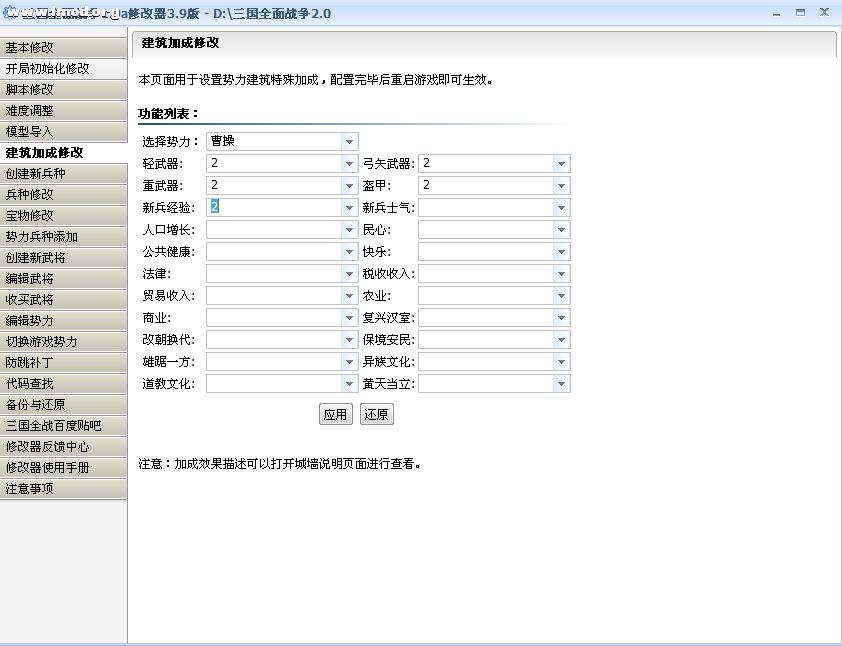Expand the 弓矢武器 dropdown arrow
Viewport: 842px width, 646px height.
561,164
